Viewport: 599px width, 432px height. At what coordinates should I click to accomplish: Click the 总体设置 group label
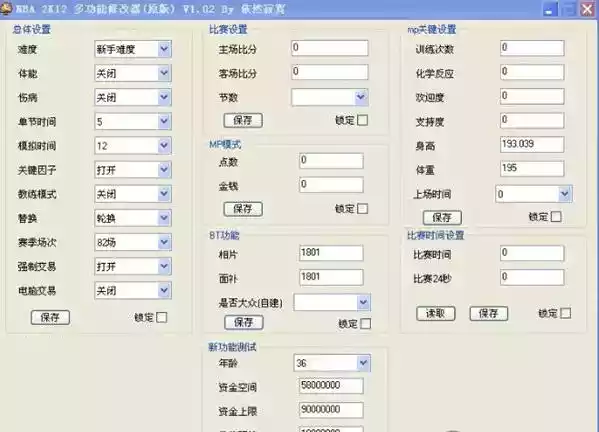[32, 29]
